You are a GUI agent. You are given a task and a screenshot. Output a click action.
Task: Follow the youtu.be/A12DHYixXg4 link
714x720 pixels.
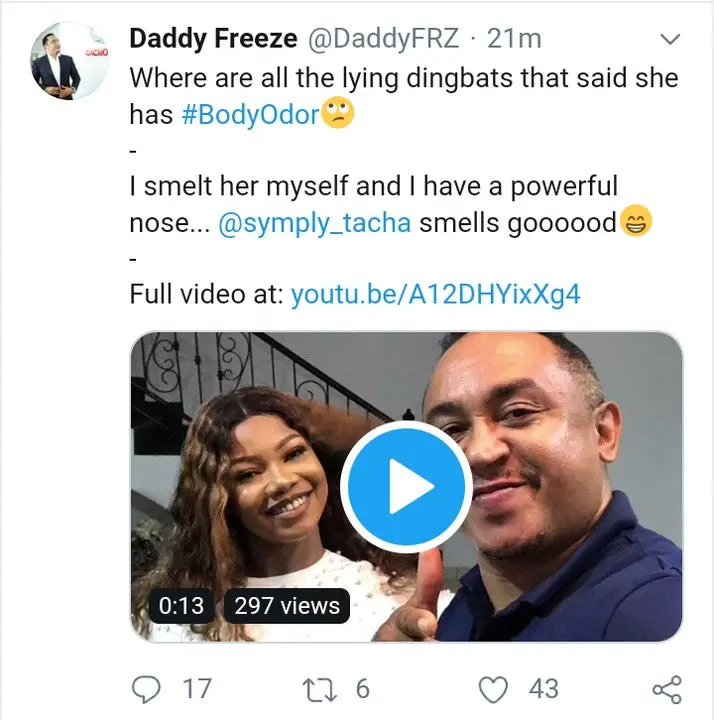(x=435, y=294)
